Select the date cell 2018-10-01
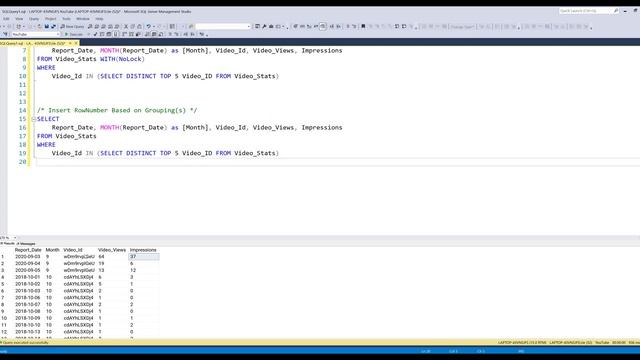Image resolution: width=640 pixels, height=360 pixels. point(28,277)
